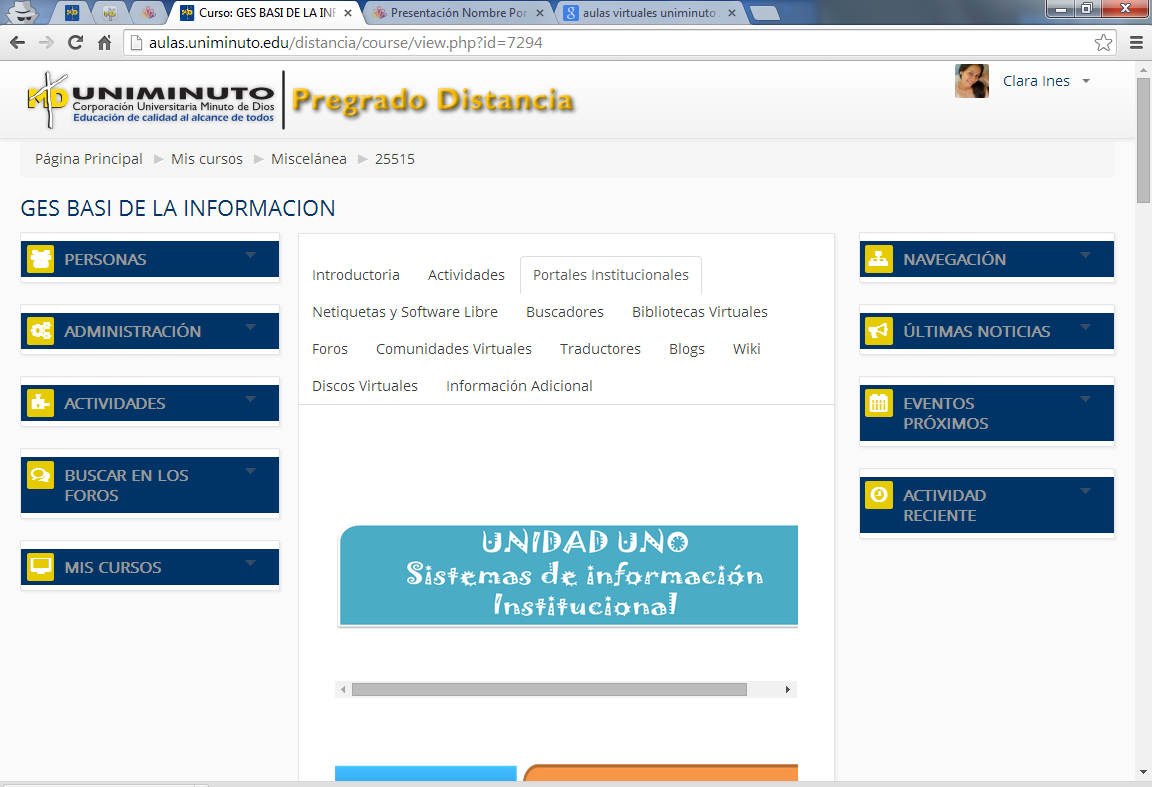Viewport: 1152px width, 787px height.
Task: Click the horizontal scrollbar under Unidad Uno banner
Action: coord(548,689)
